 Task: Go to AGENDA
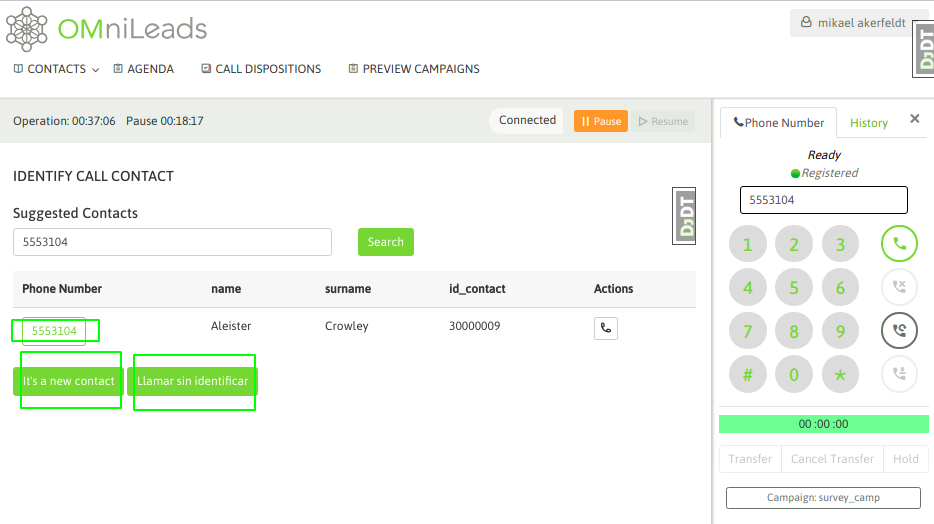click(x=144, y=69)
